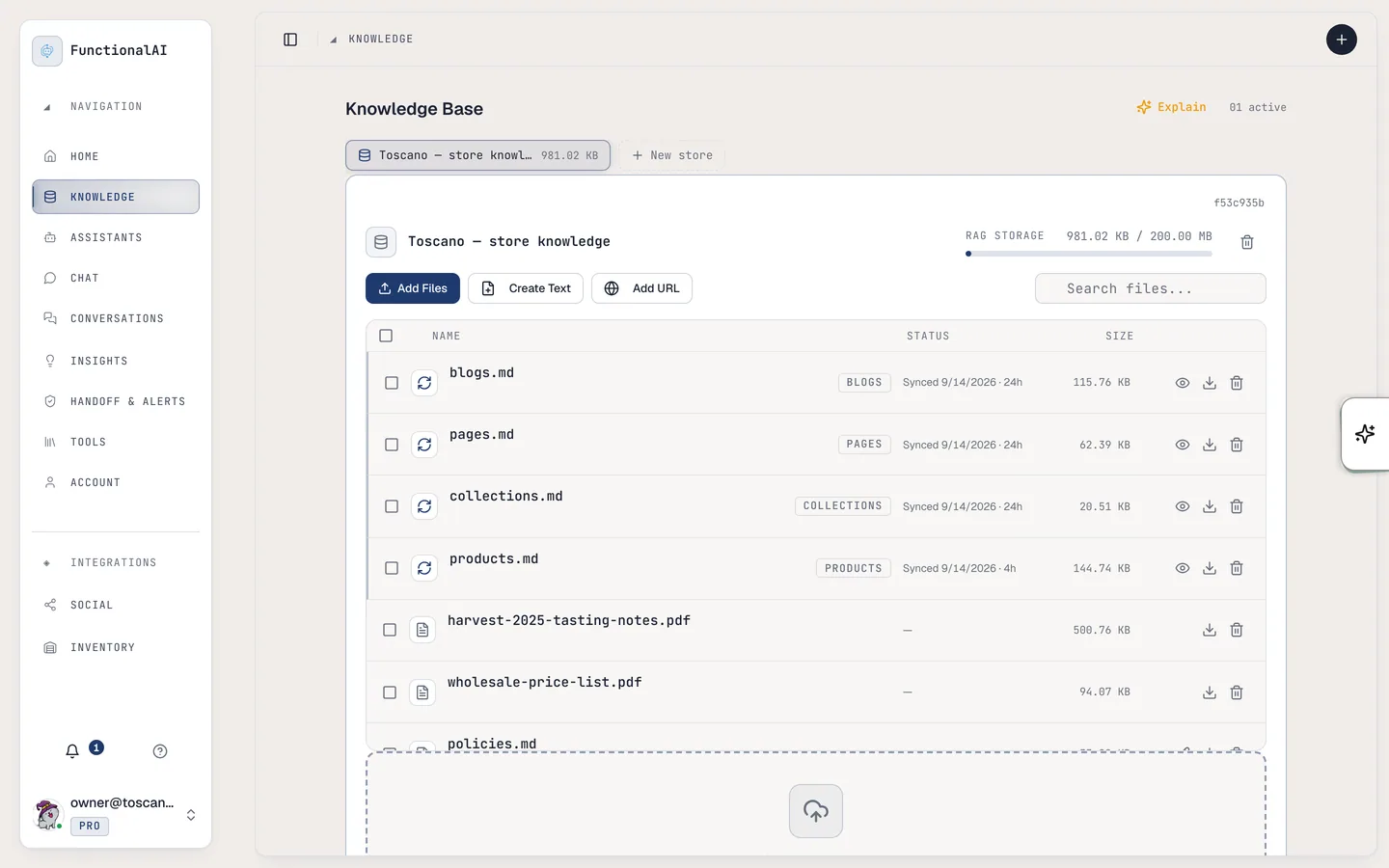Open Inventory in sidebar

116,647
